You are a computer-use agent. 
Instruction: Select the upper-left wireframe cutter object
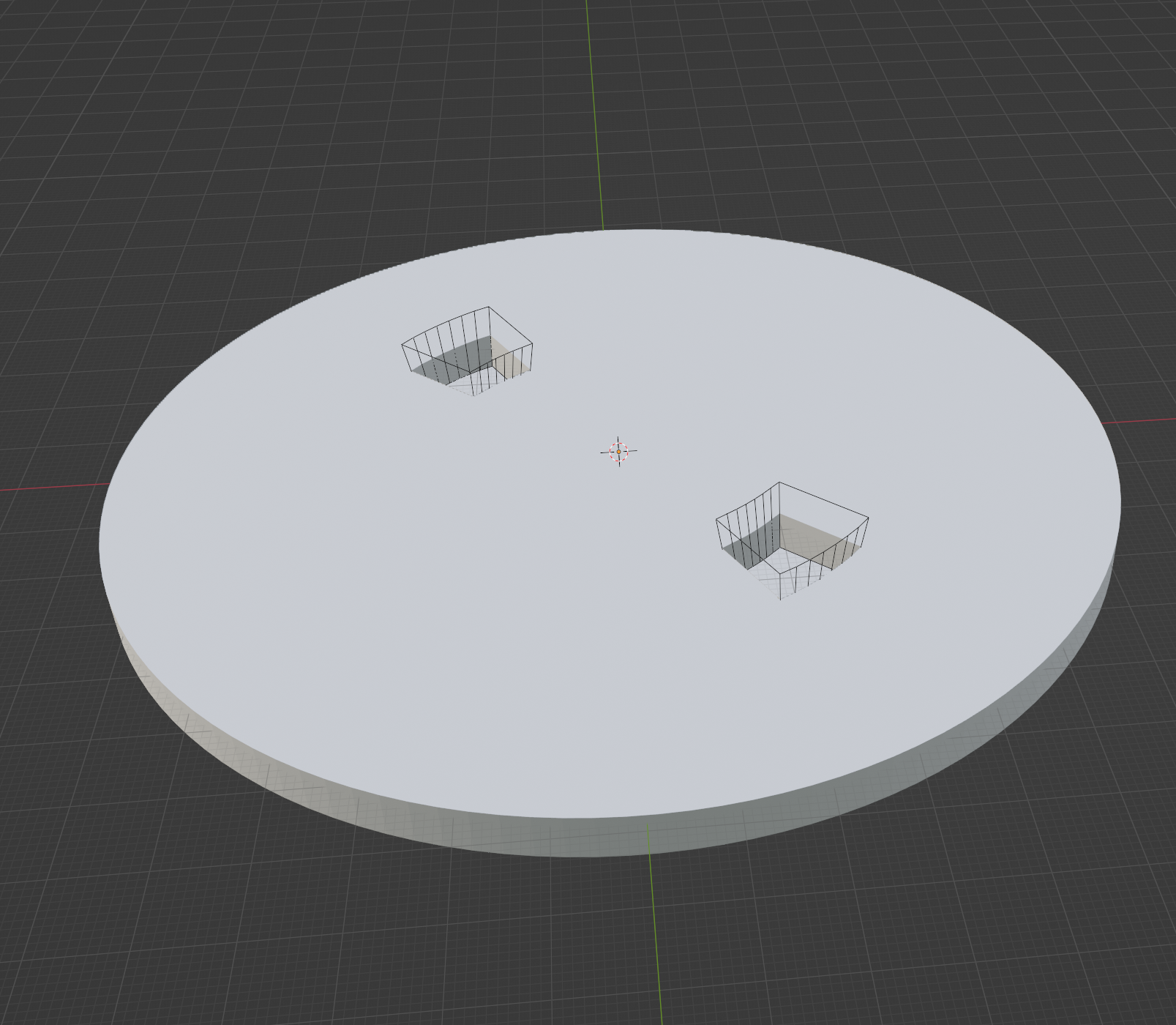tap(467, 351)
